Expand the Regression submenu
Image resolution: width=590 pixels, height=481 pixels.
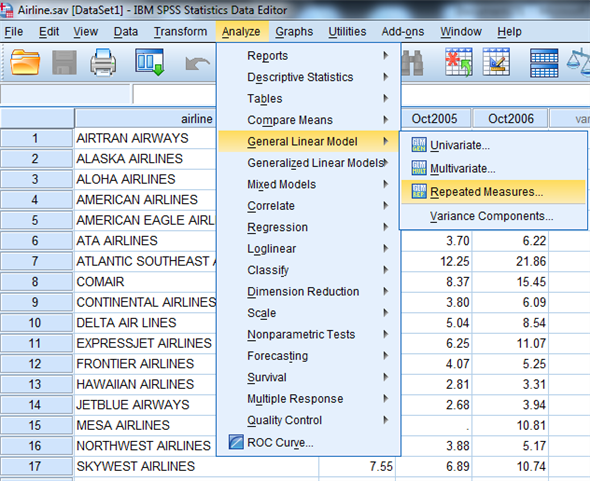(x=309, y=227)
